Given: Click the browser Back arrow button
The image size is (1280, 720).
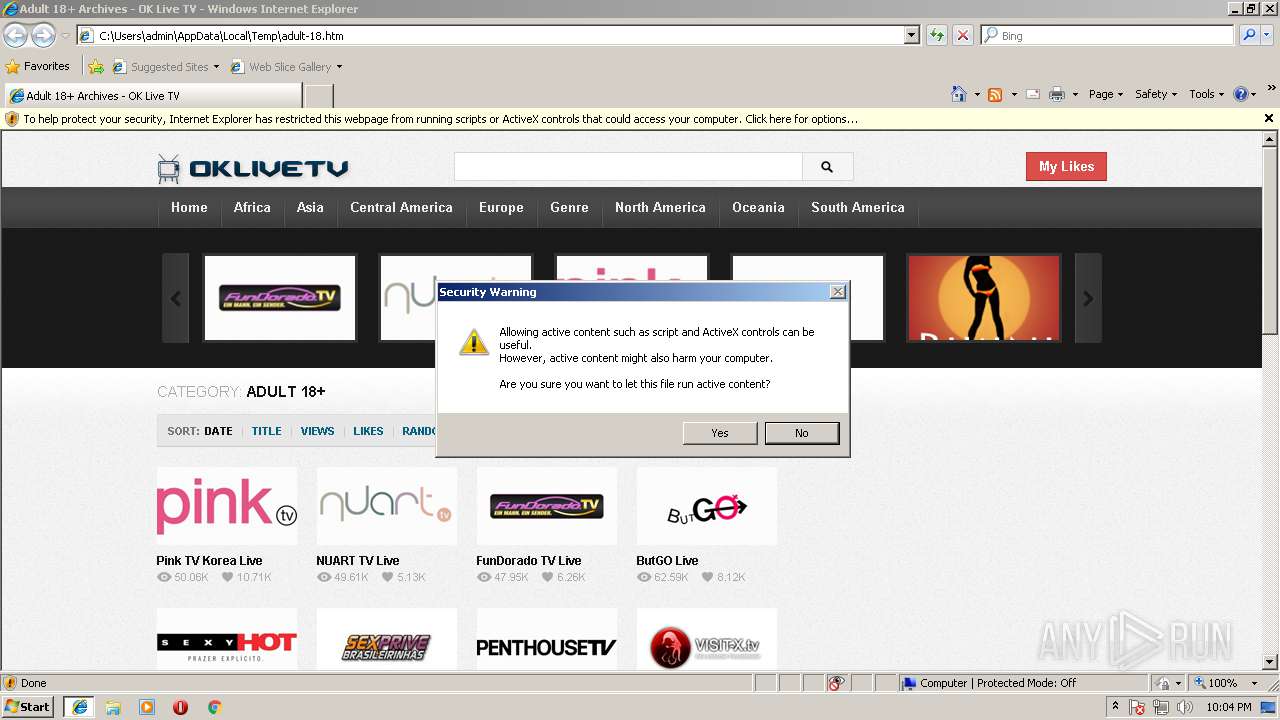Looking at the screenshot, I should coord(15,36).
